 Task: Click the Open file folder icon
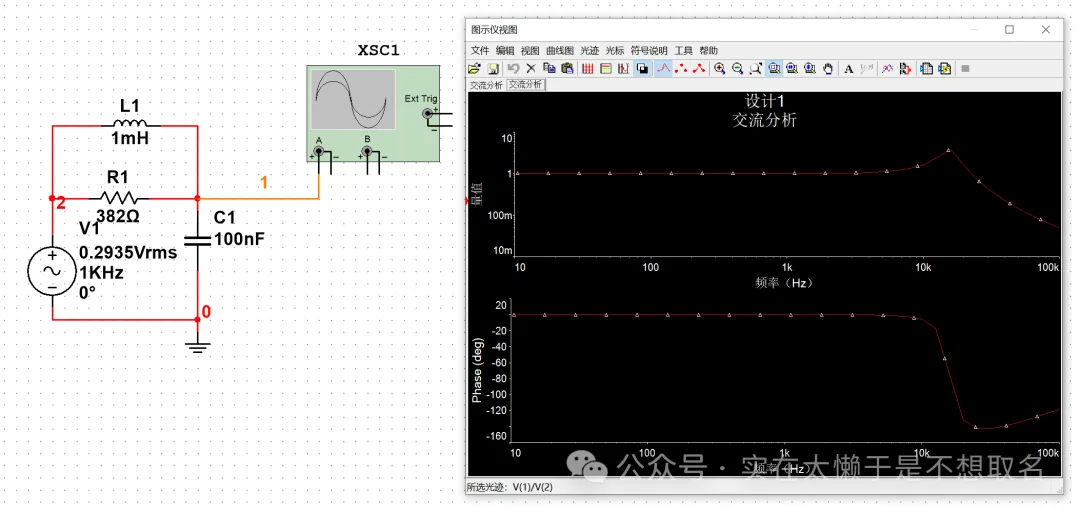coord(475,68)
